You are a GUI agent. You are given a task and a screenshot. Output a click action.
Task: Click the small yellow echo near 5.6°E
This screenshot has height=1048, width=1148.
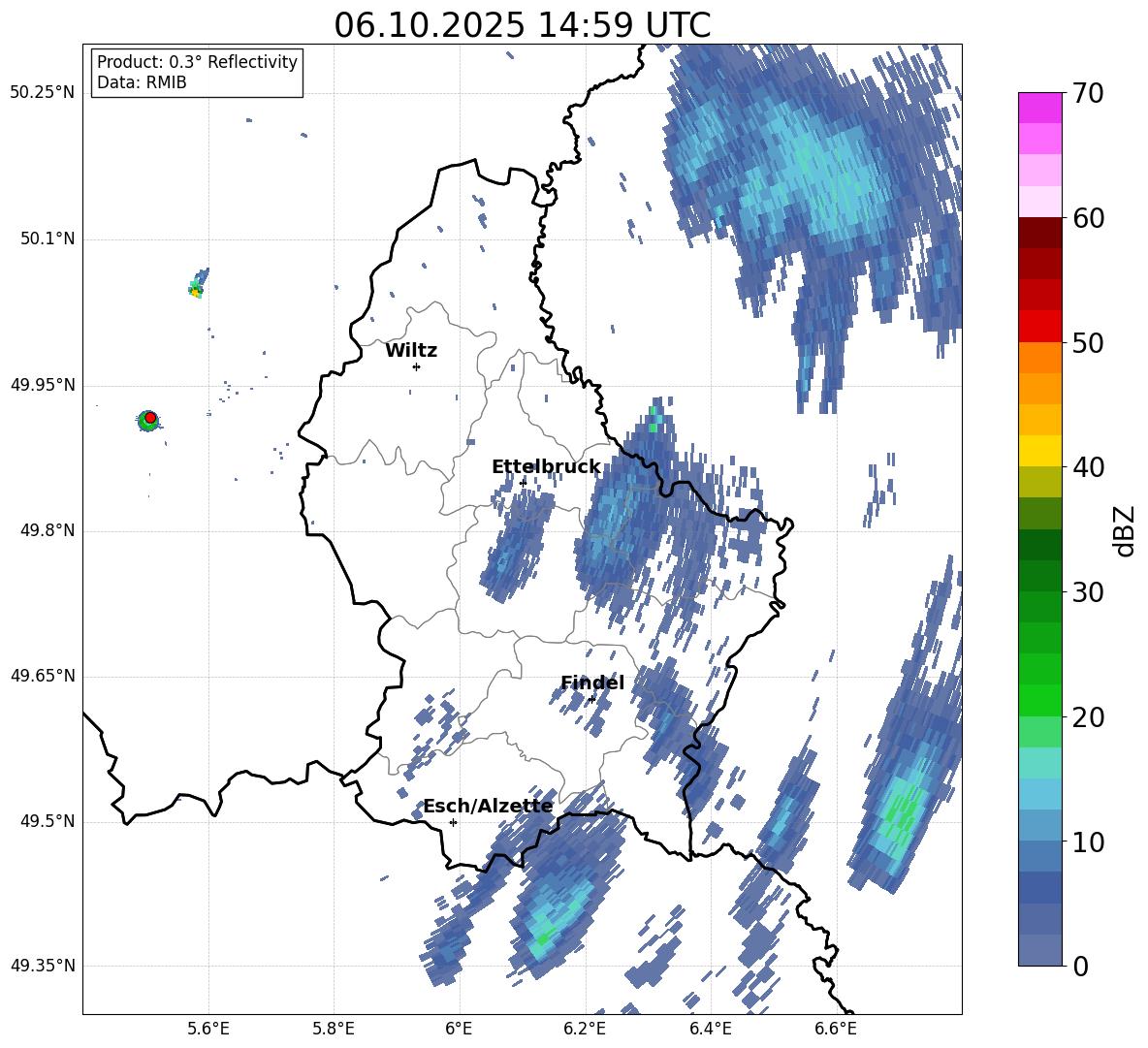(x=196, y=291)
